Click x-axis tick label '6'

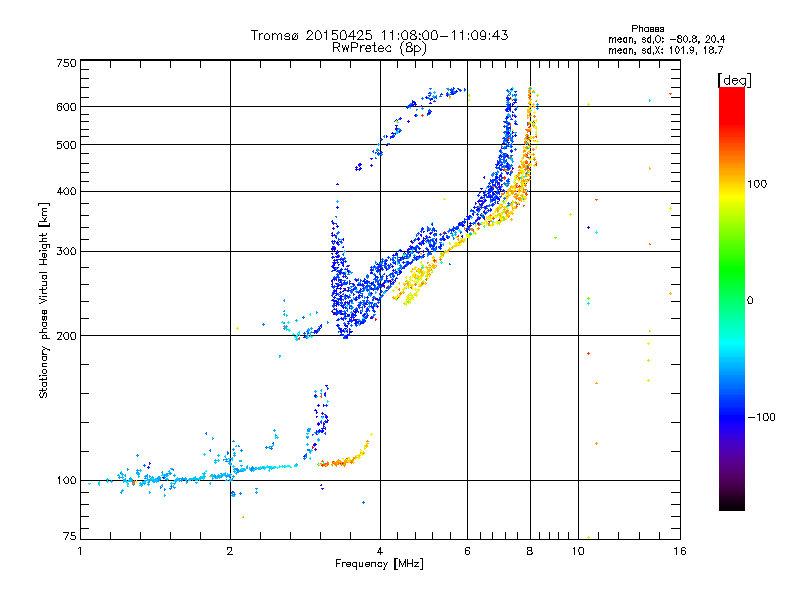(x=467, y=551)
